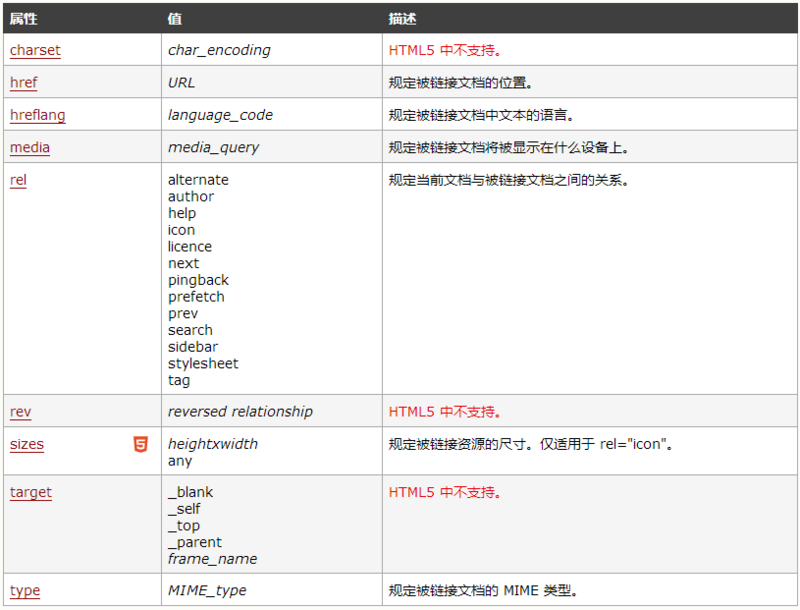Click the 描述 column header
This screenshot has width=800, height=610.
click(x=402, y=19)
